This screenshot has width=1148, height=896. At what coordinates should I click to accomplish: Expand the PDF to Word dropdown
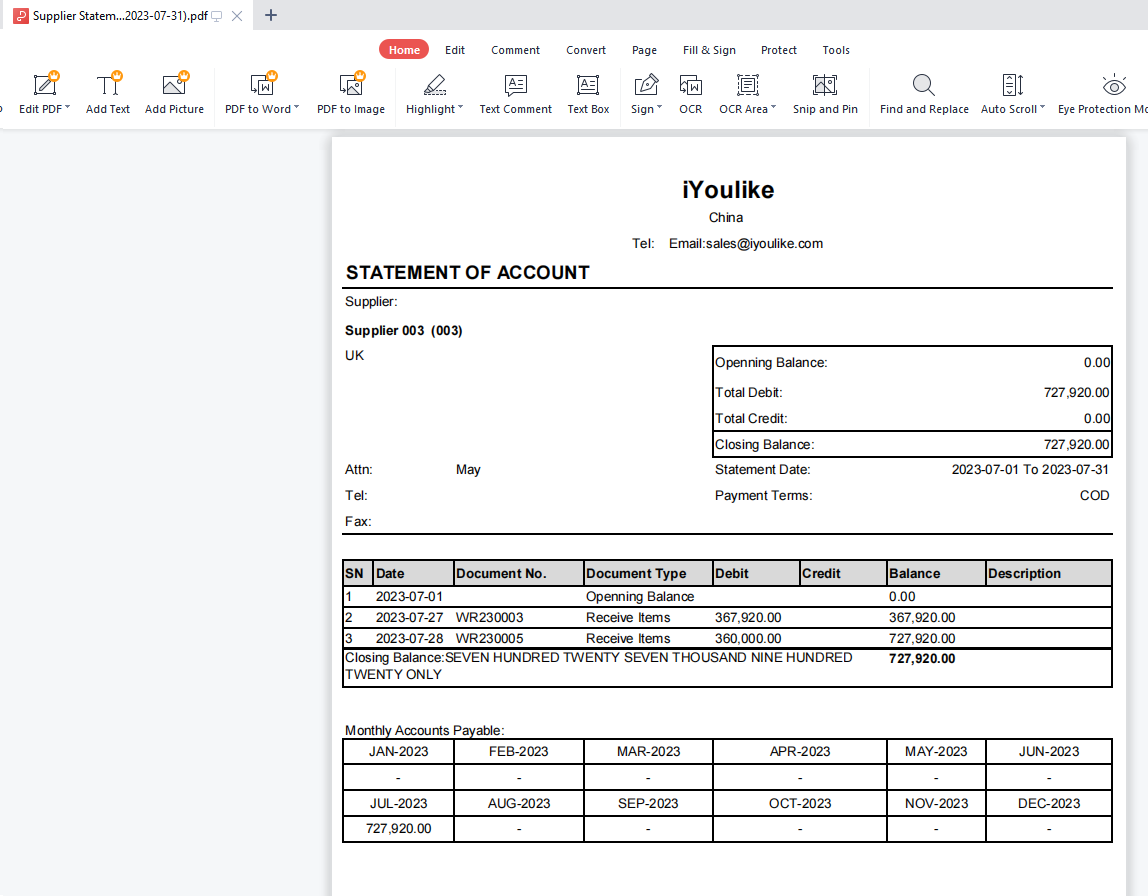pyautogui.click(x=297, y=109)
